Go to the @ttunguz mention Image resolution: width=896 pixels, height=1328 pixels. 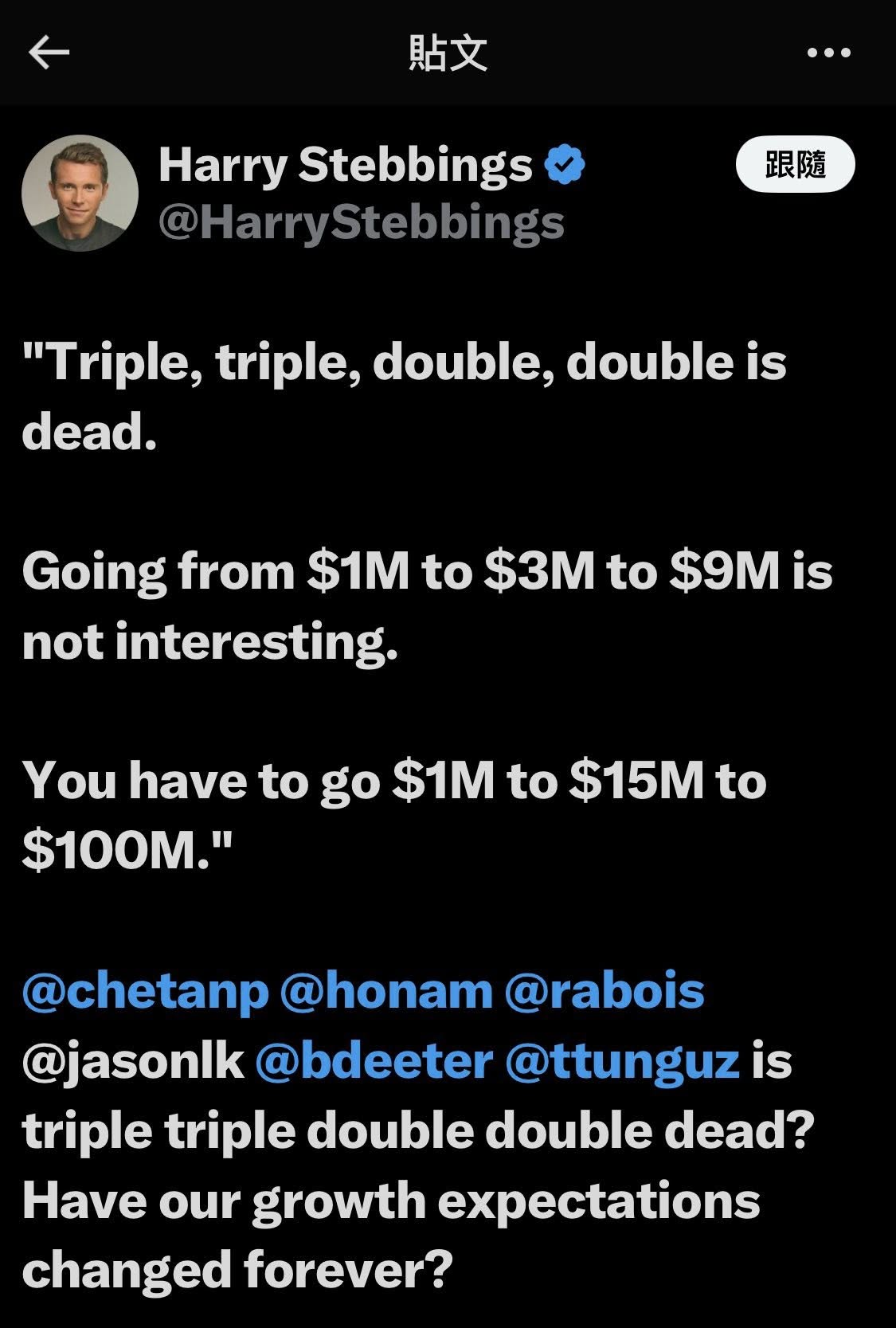[622, 1061]
